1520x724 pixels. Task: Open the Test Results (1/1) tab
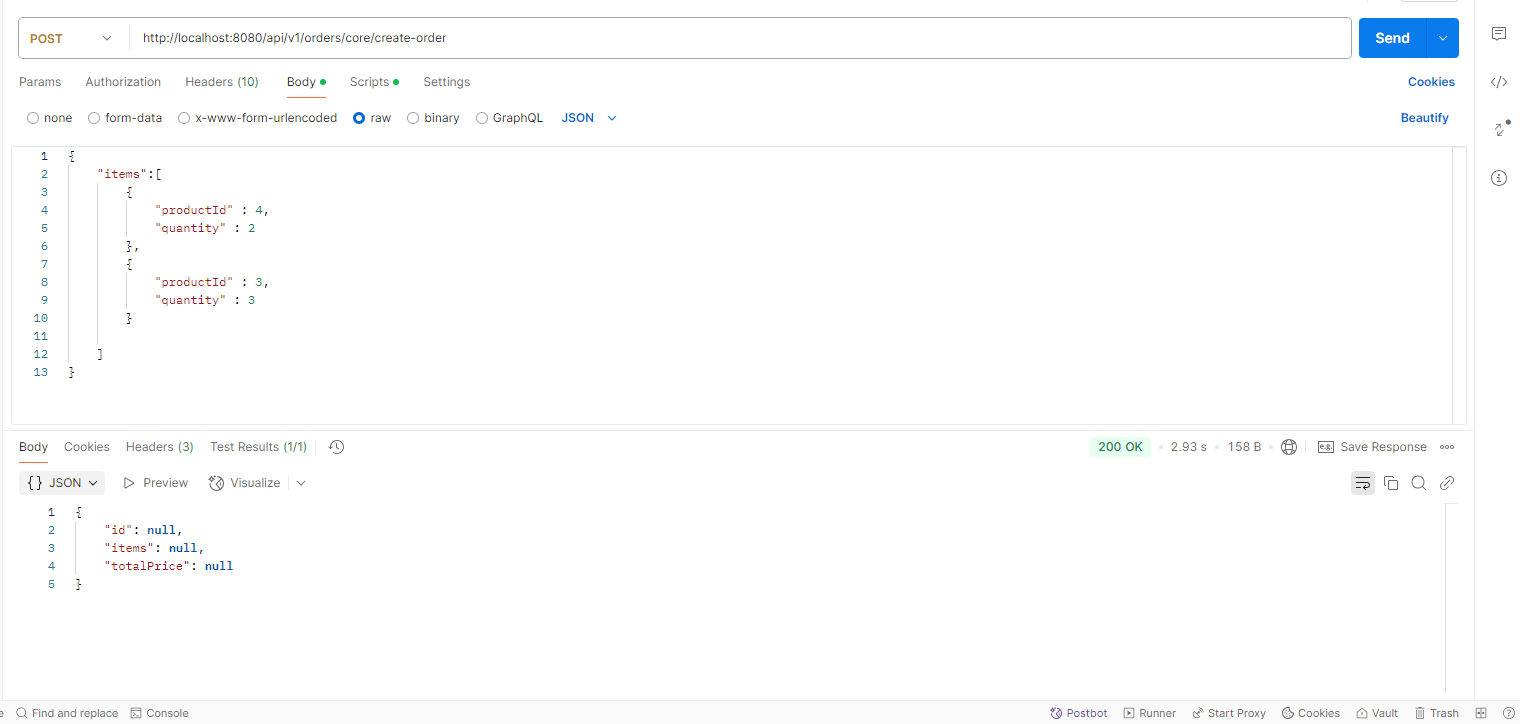[x=258, y=447]
